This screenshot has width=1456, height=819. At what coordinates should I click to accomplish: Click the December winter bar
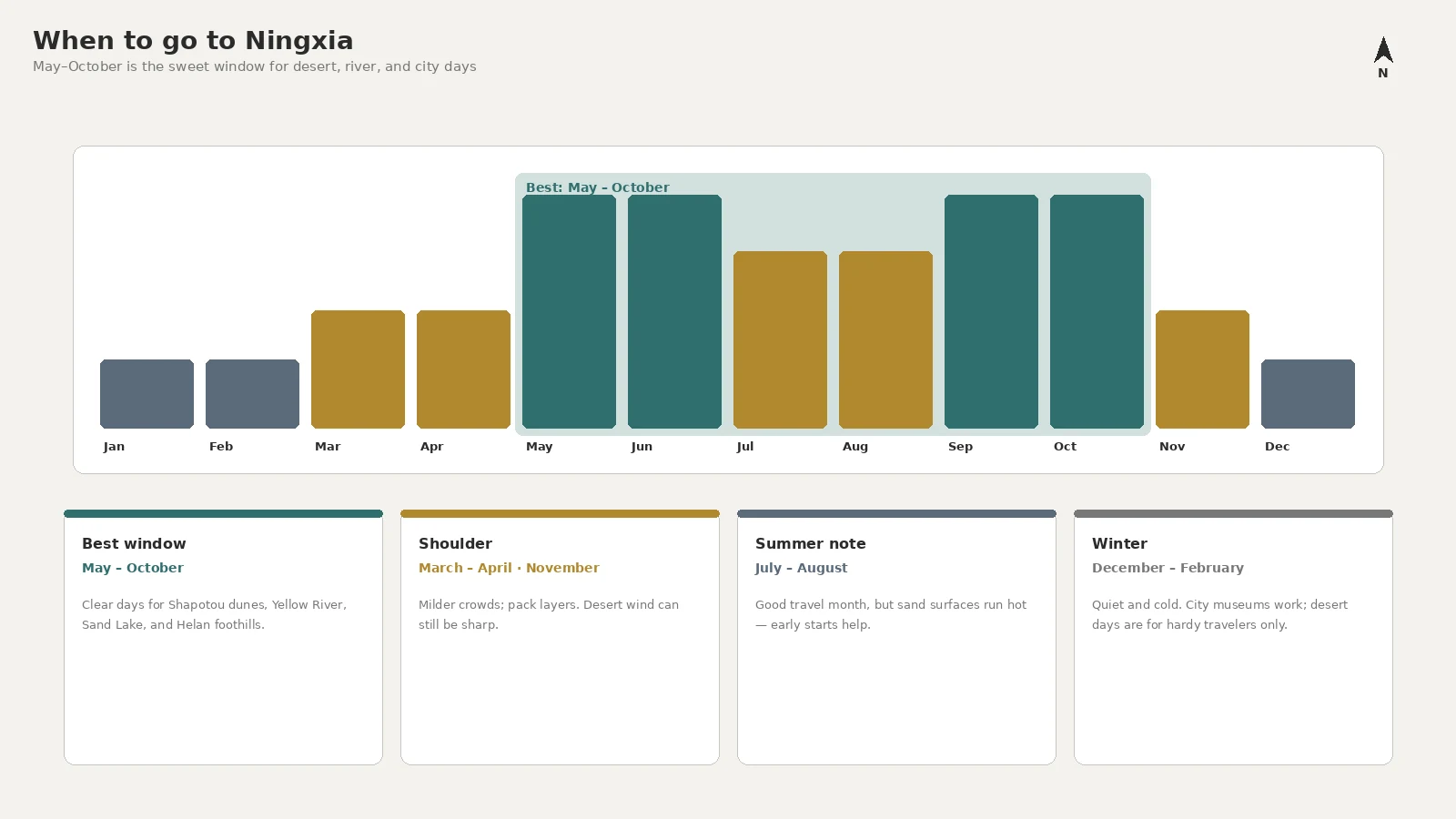coord(1308,394)
